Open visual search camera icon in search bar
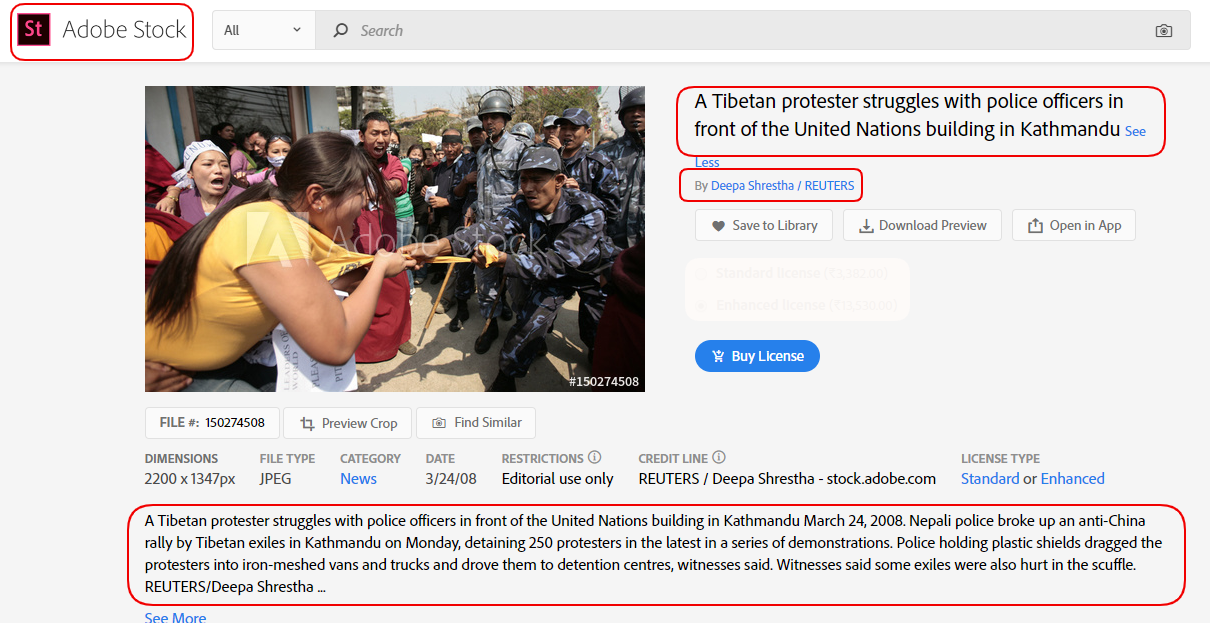 click(1163, 31)
